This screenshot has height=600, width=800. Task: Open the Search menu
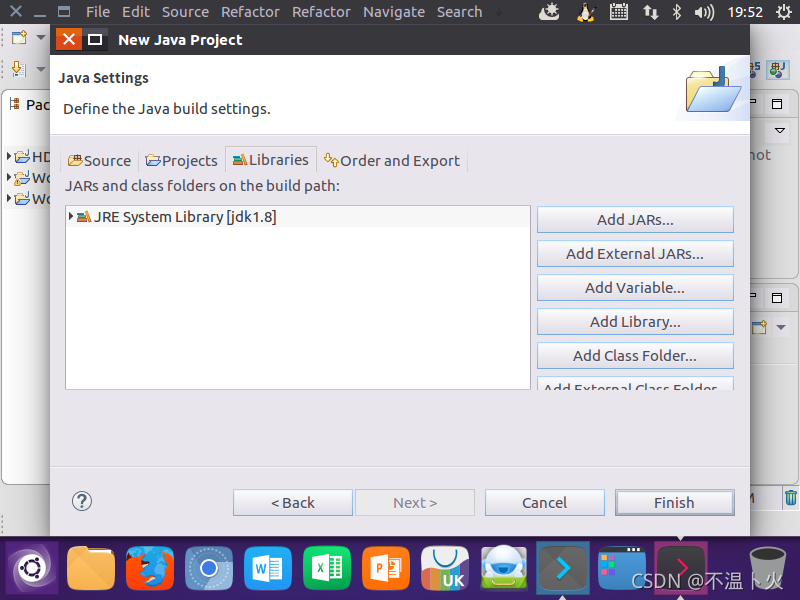[x=459, y=12]
